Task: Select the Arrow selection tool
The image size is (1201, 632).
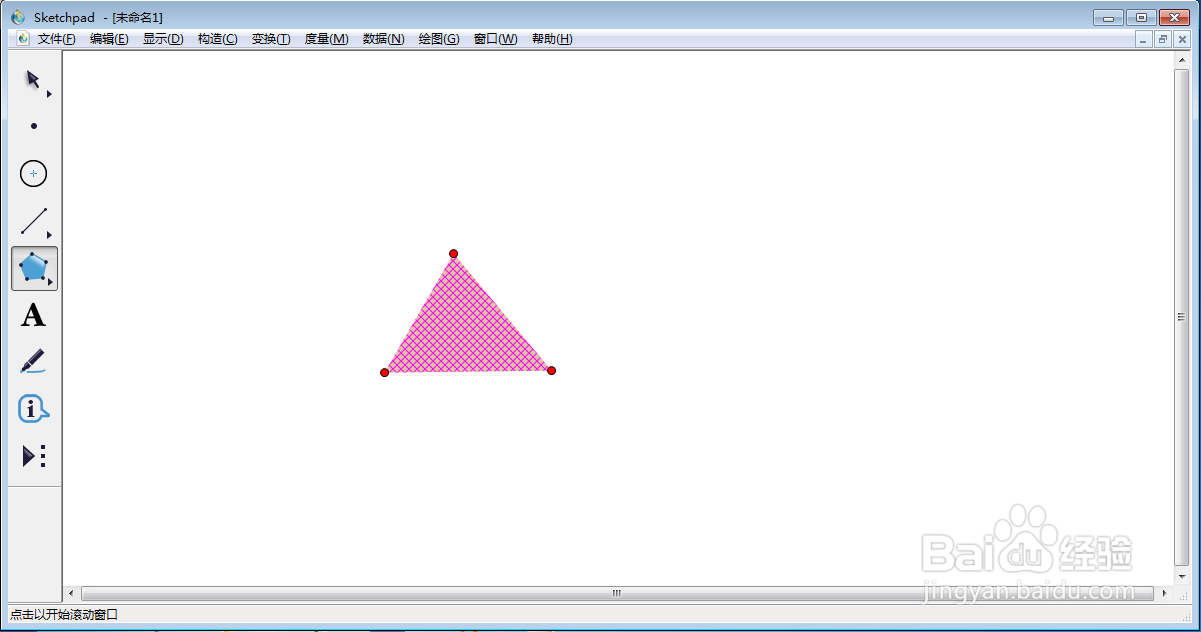Action: click(x=34, y=80)
